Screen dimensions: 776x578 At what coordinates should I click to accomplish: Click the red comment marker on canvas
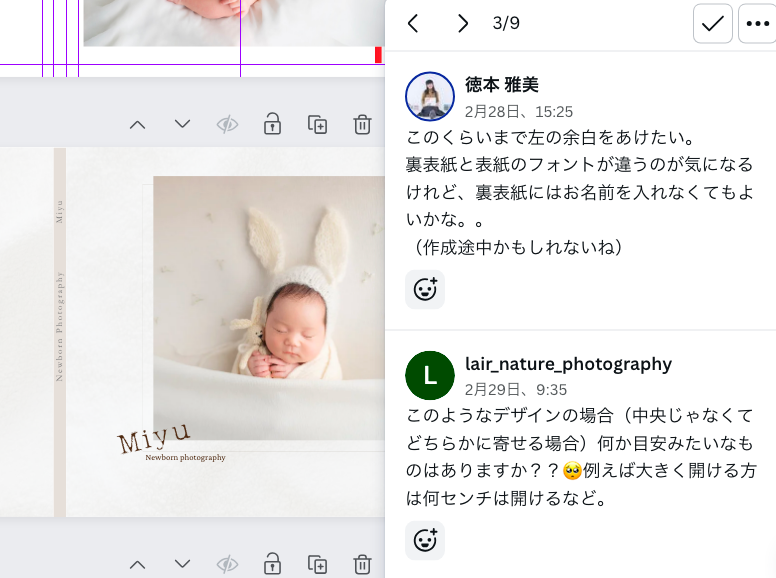pyautogui.click(x=378, y=55)
